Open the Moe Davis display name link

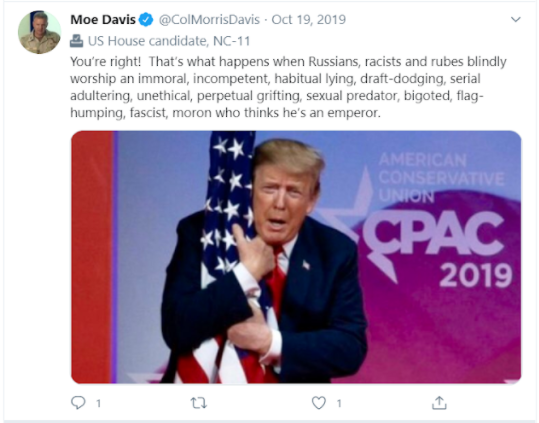(103, 20)
